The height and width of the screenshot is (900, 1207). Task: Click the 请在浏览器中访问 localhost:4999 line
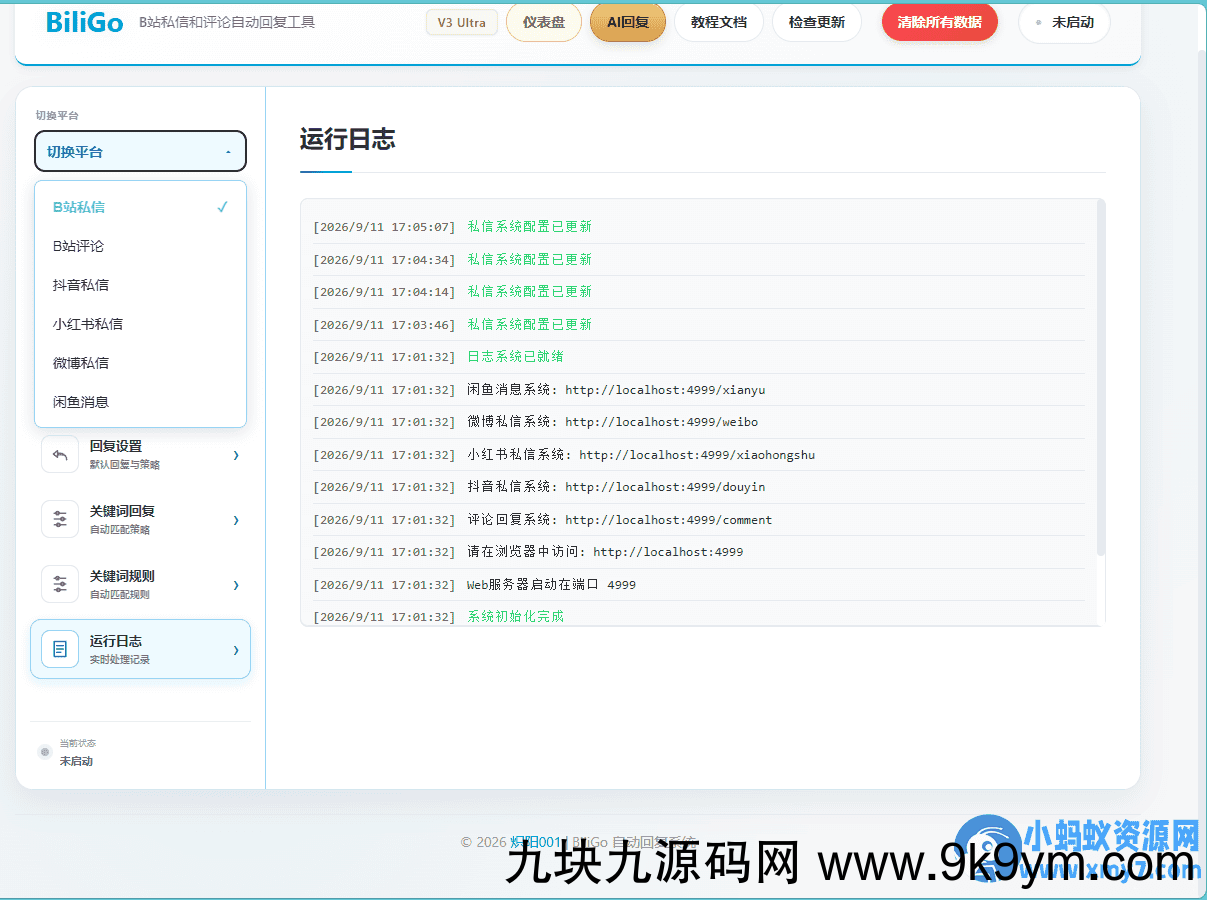(x=698, y=552)
